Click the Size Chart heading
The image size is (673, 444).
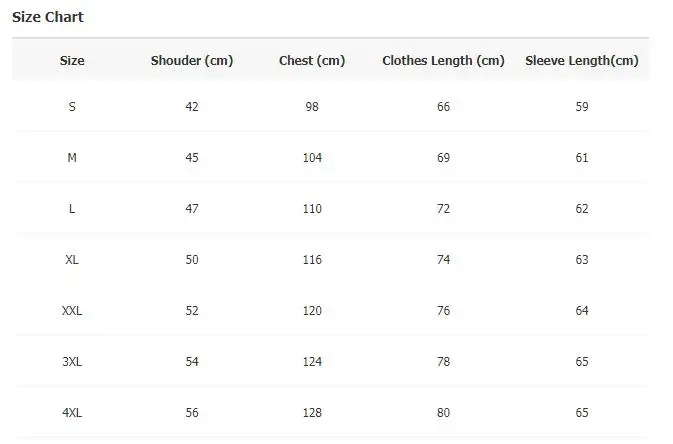pyautogui.click(x=48, y=17)
